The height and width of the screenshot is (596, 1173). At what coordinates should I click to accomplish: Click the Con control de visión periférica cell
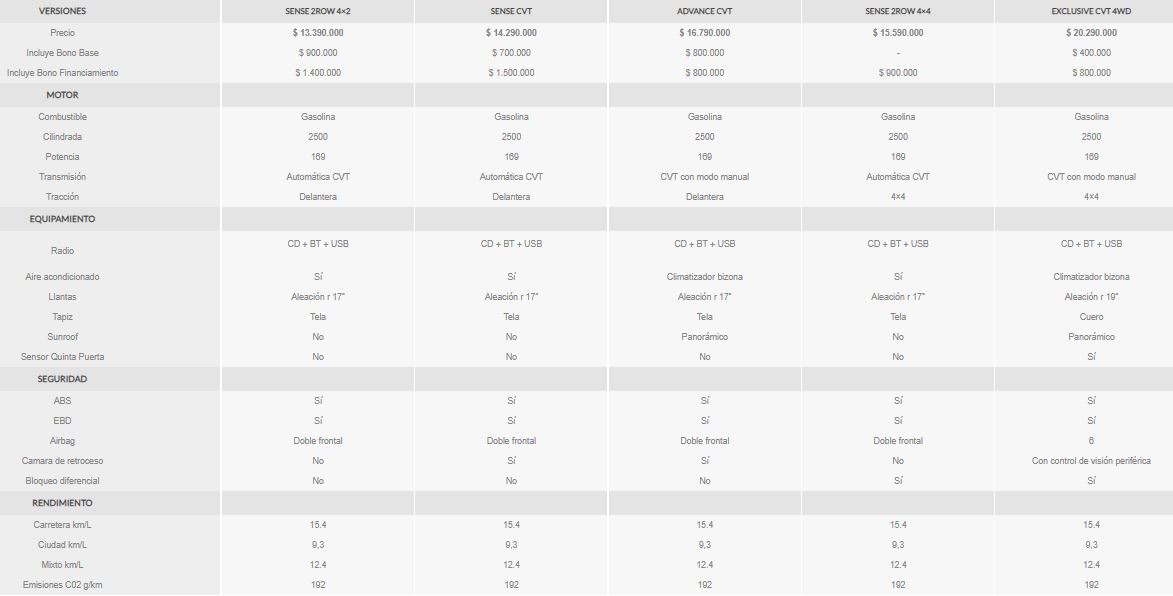click(1091, 461)
